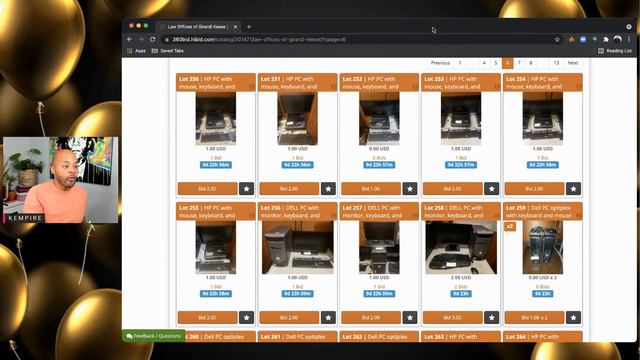Open the Saved Tabs bookmark folder

[168, 51]
